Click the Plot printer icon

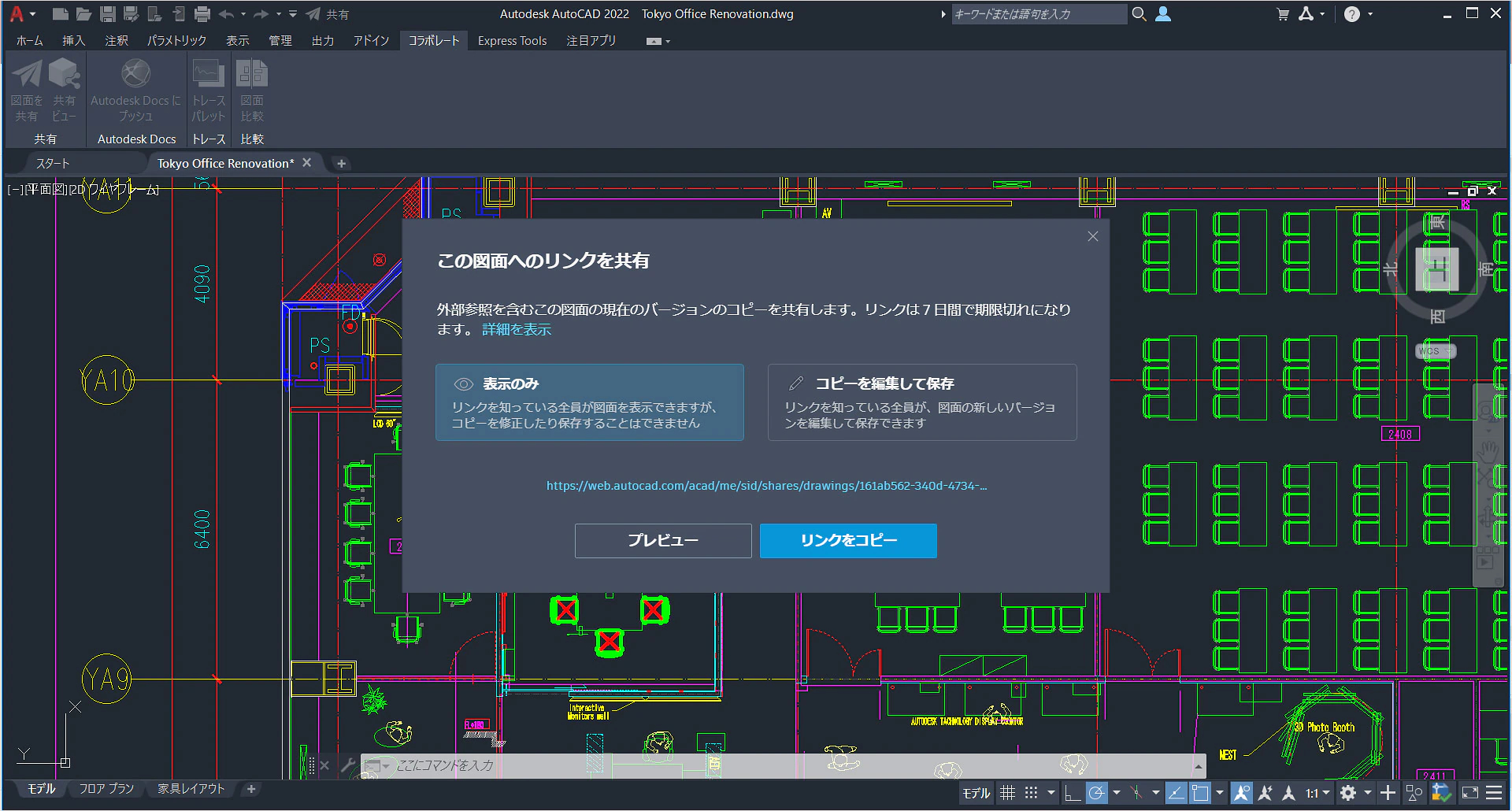202,13
